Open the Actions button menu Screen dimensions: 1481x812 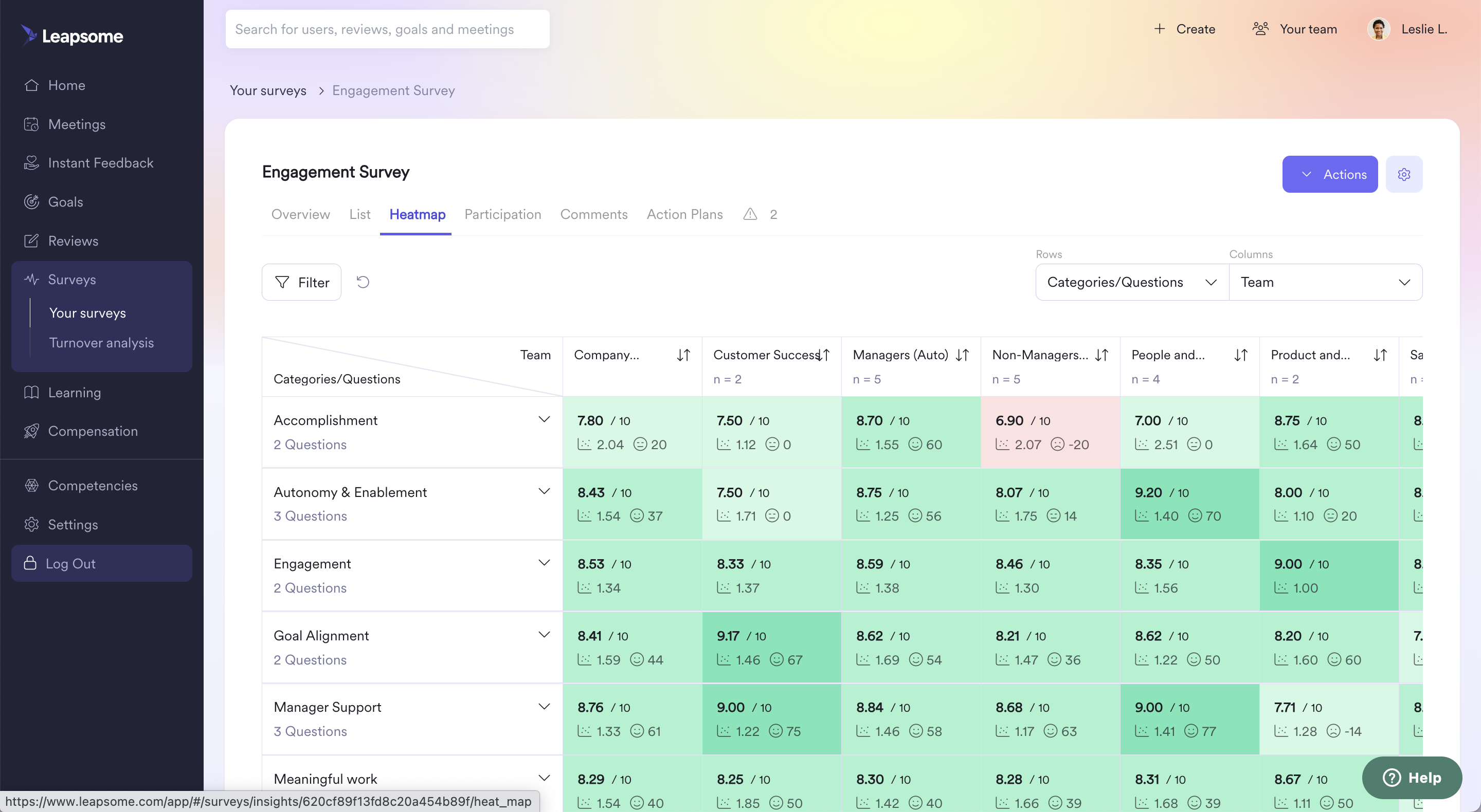[x=1329, y=174]
